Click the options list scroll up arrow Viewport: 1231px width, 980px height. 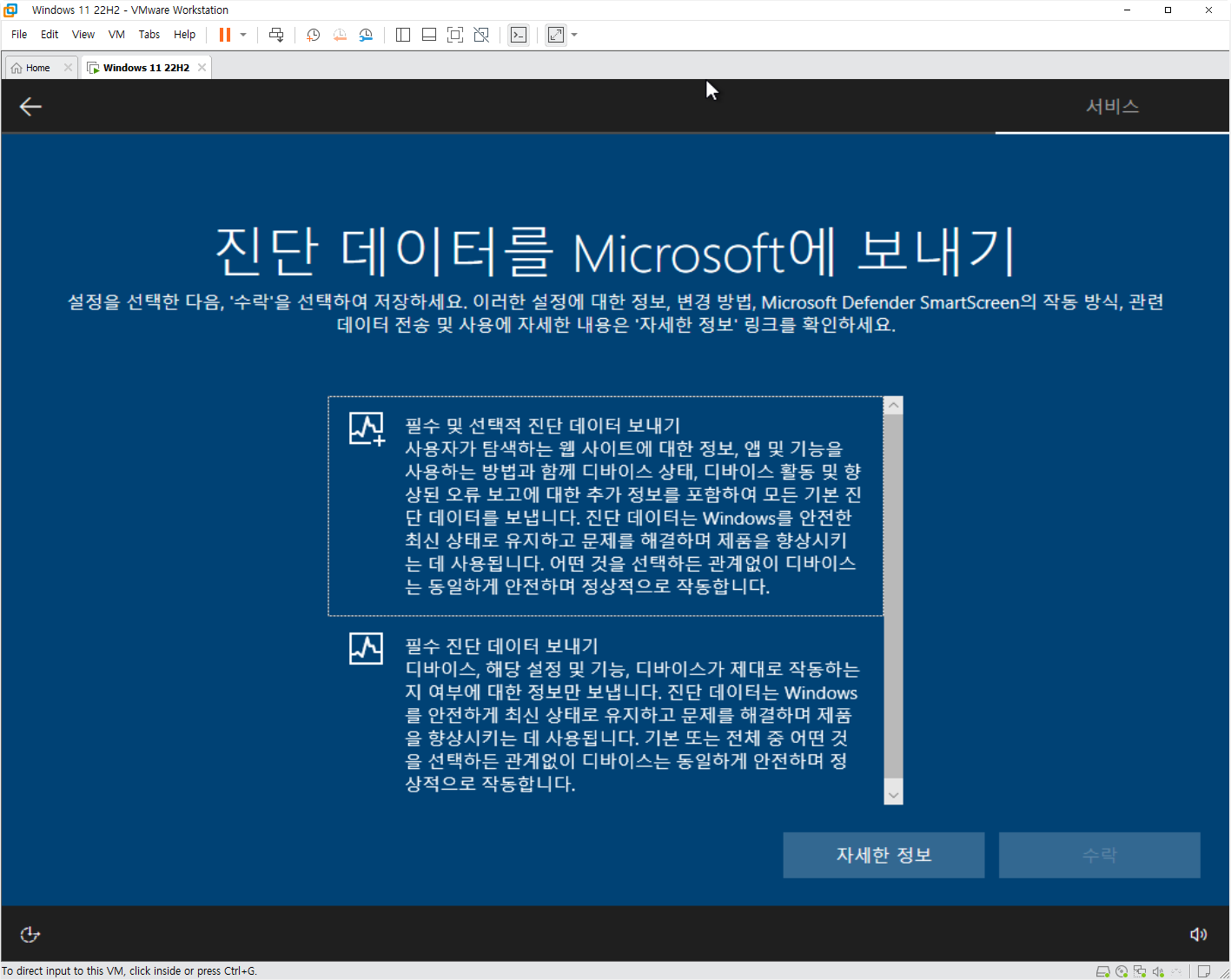click(893, 406)
